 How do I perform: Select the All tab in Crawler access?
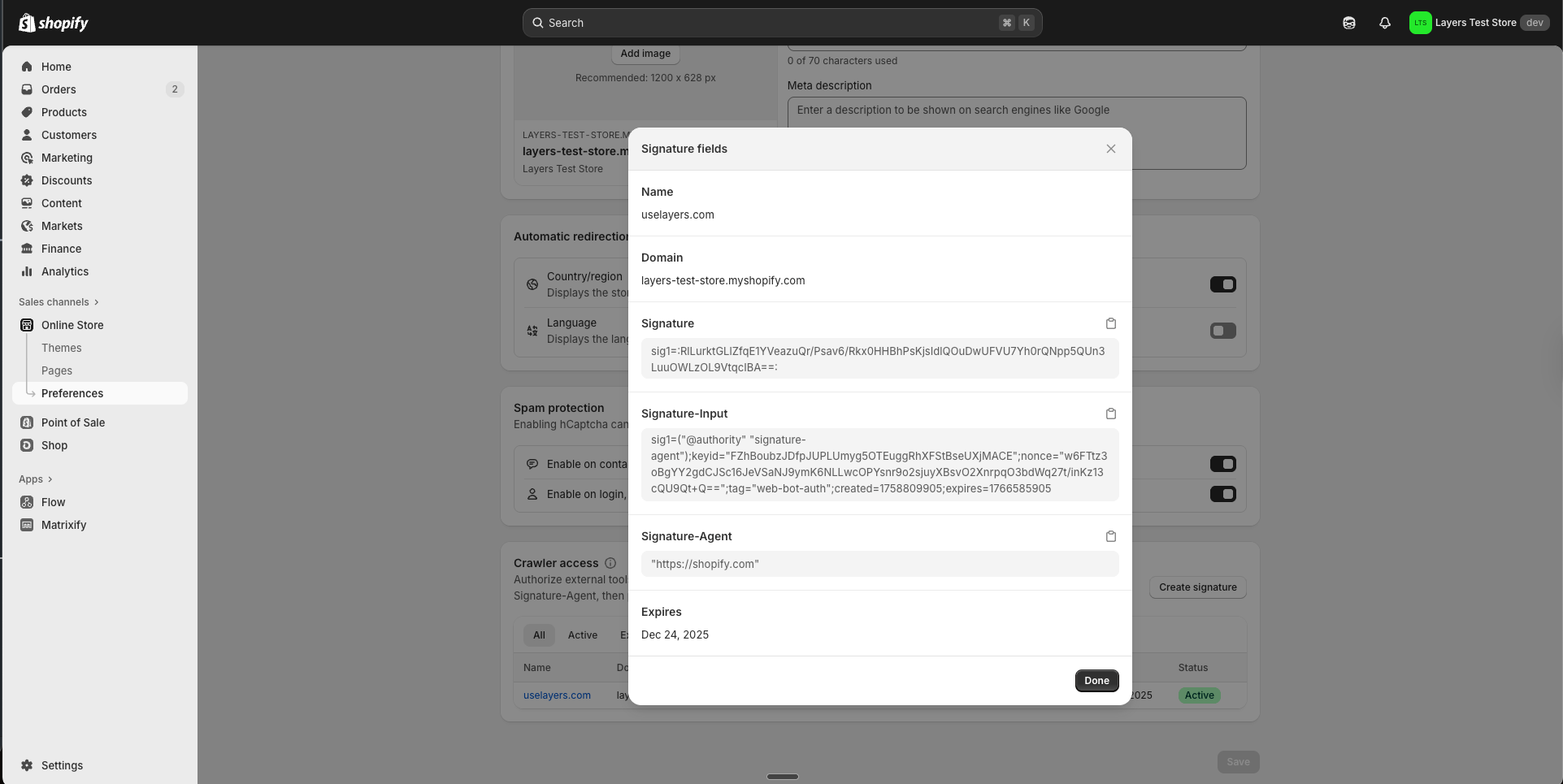coord(539,635)
